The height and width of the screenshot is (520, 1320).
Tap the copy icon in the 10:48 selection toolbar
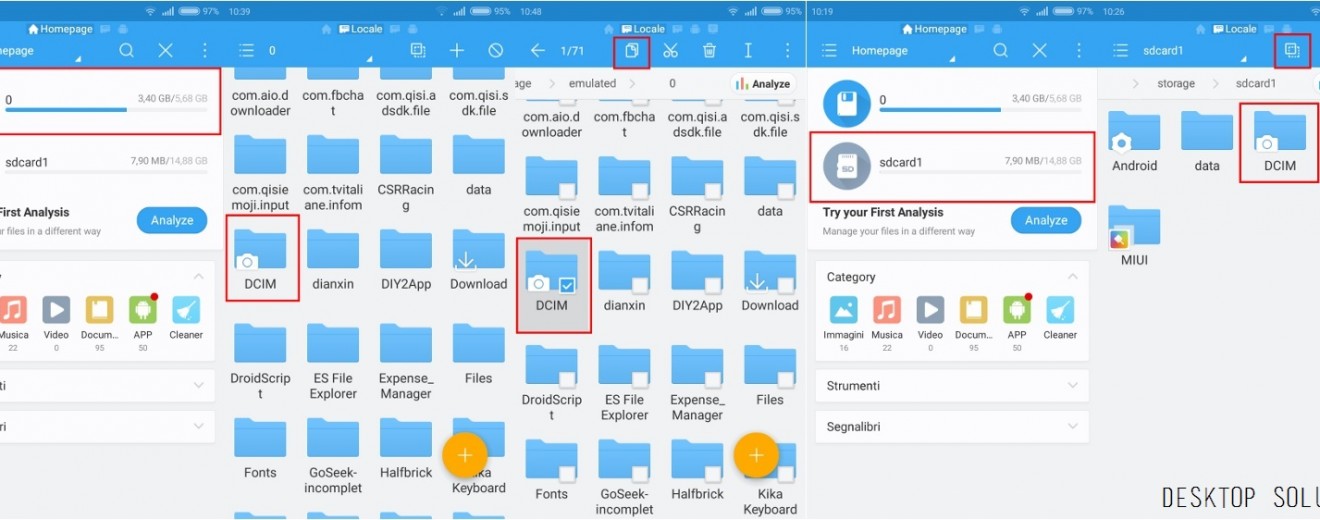click(x=631, y=50)
